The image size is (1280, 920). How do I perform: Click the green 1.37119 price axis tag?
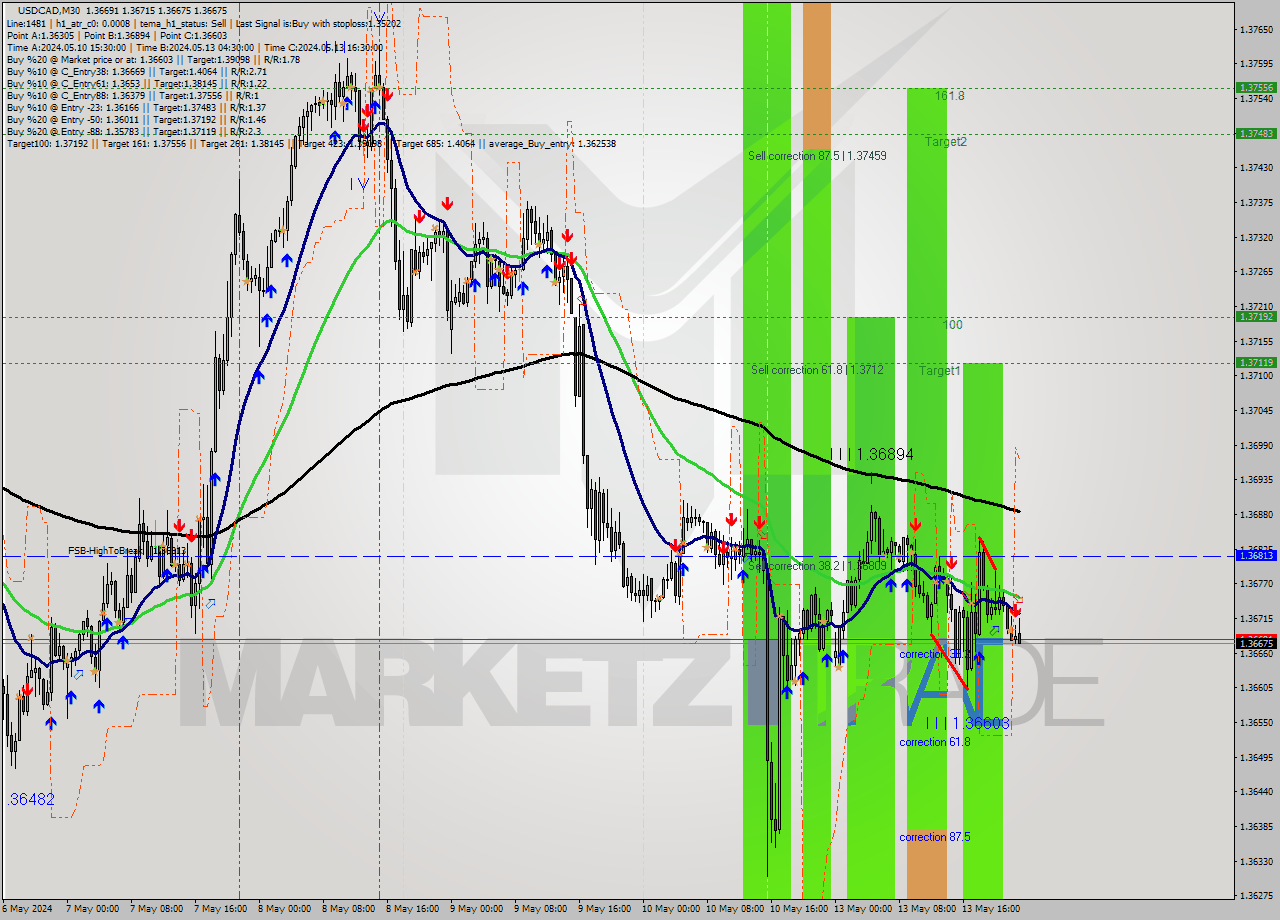click(x=1255, y=363)
